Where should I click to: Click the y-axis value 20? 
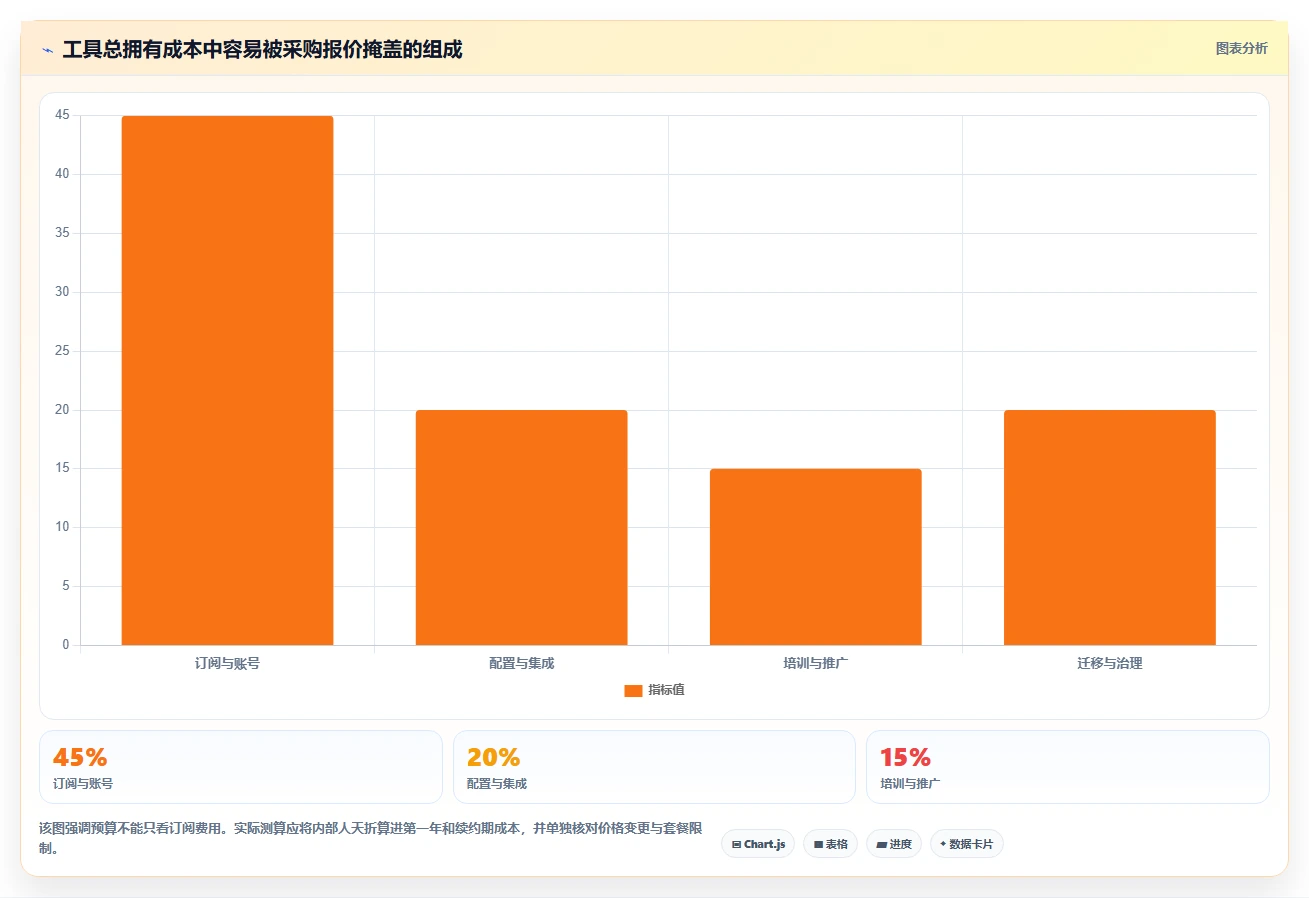click(62, 410)
